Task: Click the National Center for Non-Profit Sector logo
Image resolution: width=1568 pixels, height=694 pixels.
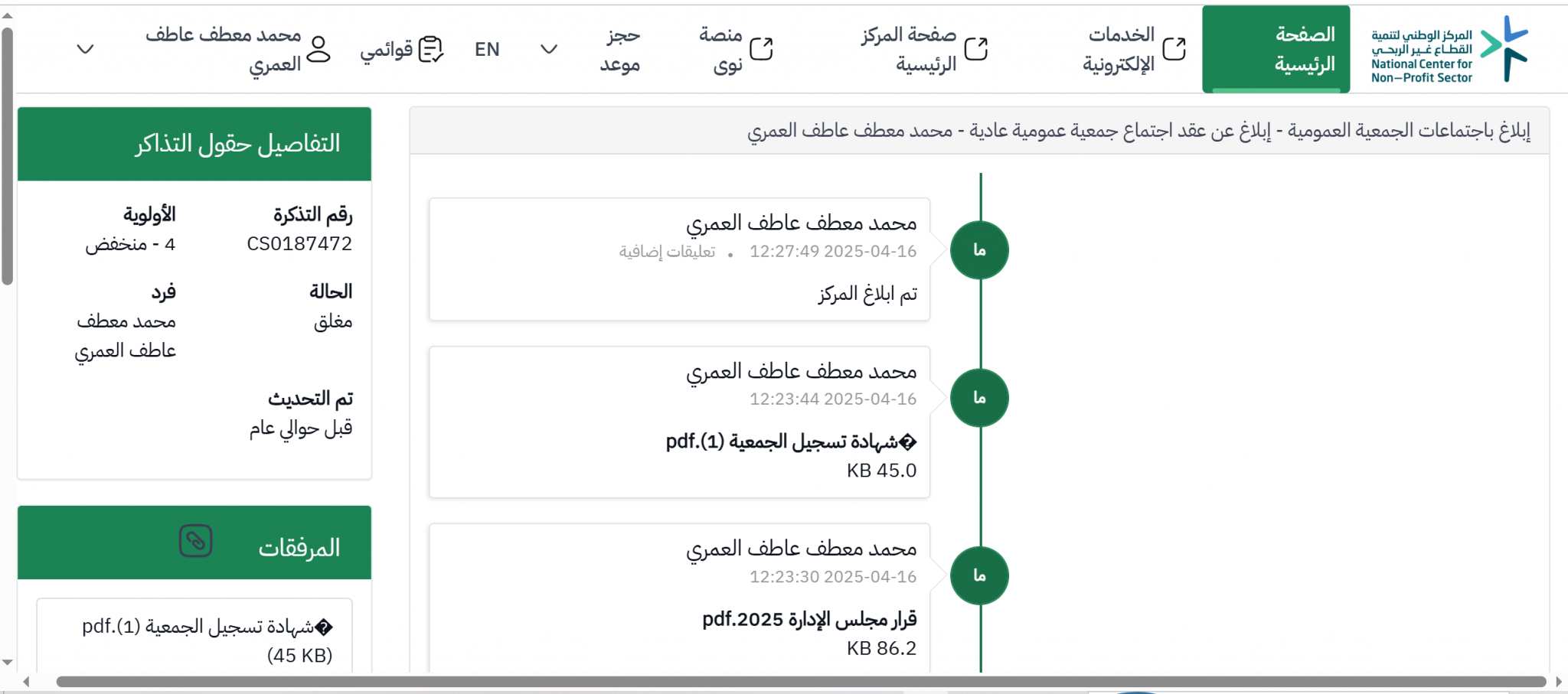Action: click(x=1449, y=49)
